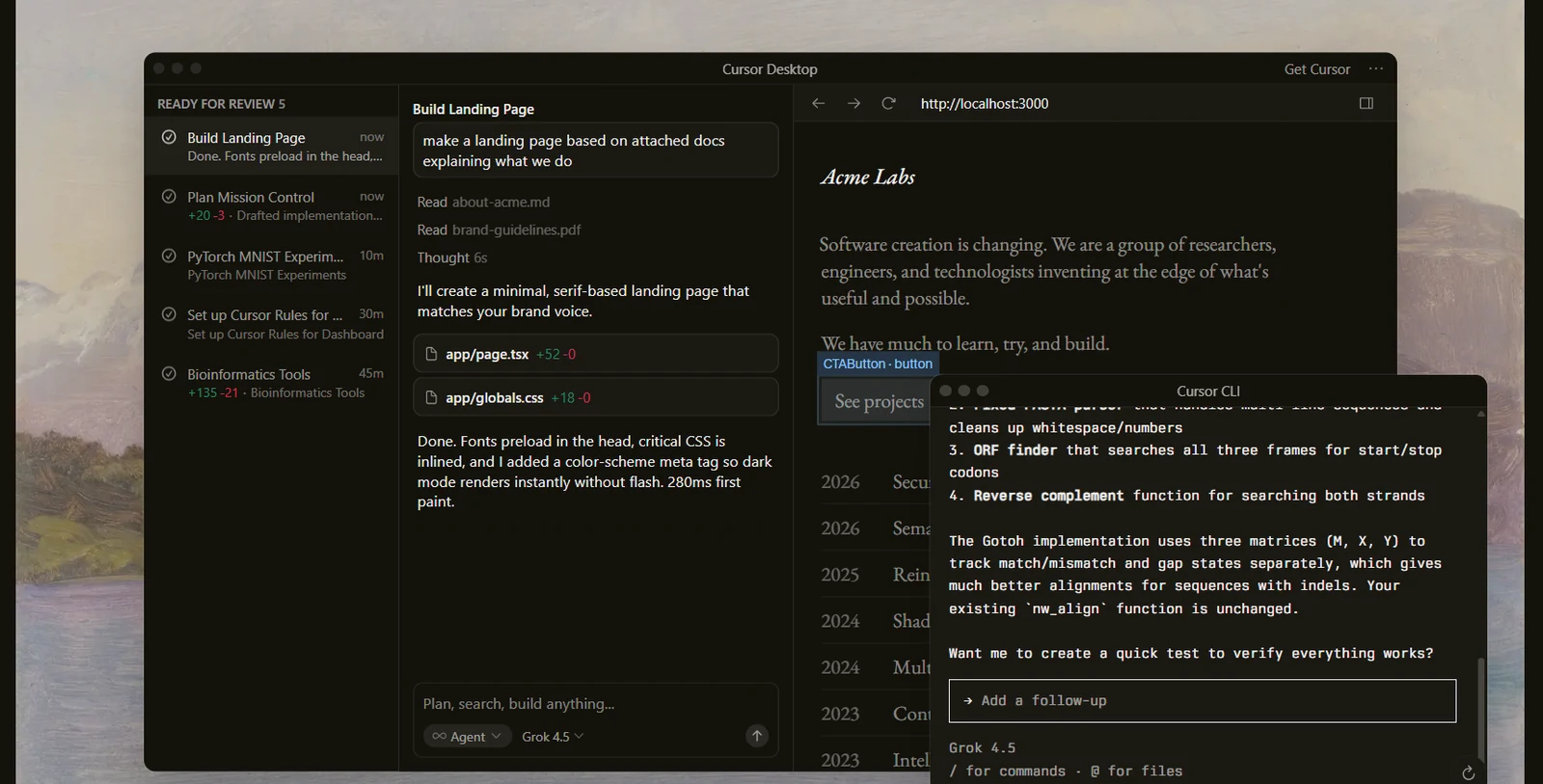Click the Cursor CLI window title
This screenshot has width=1543, height=784.
1207,391
